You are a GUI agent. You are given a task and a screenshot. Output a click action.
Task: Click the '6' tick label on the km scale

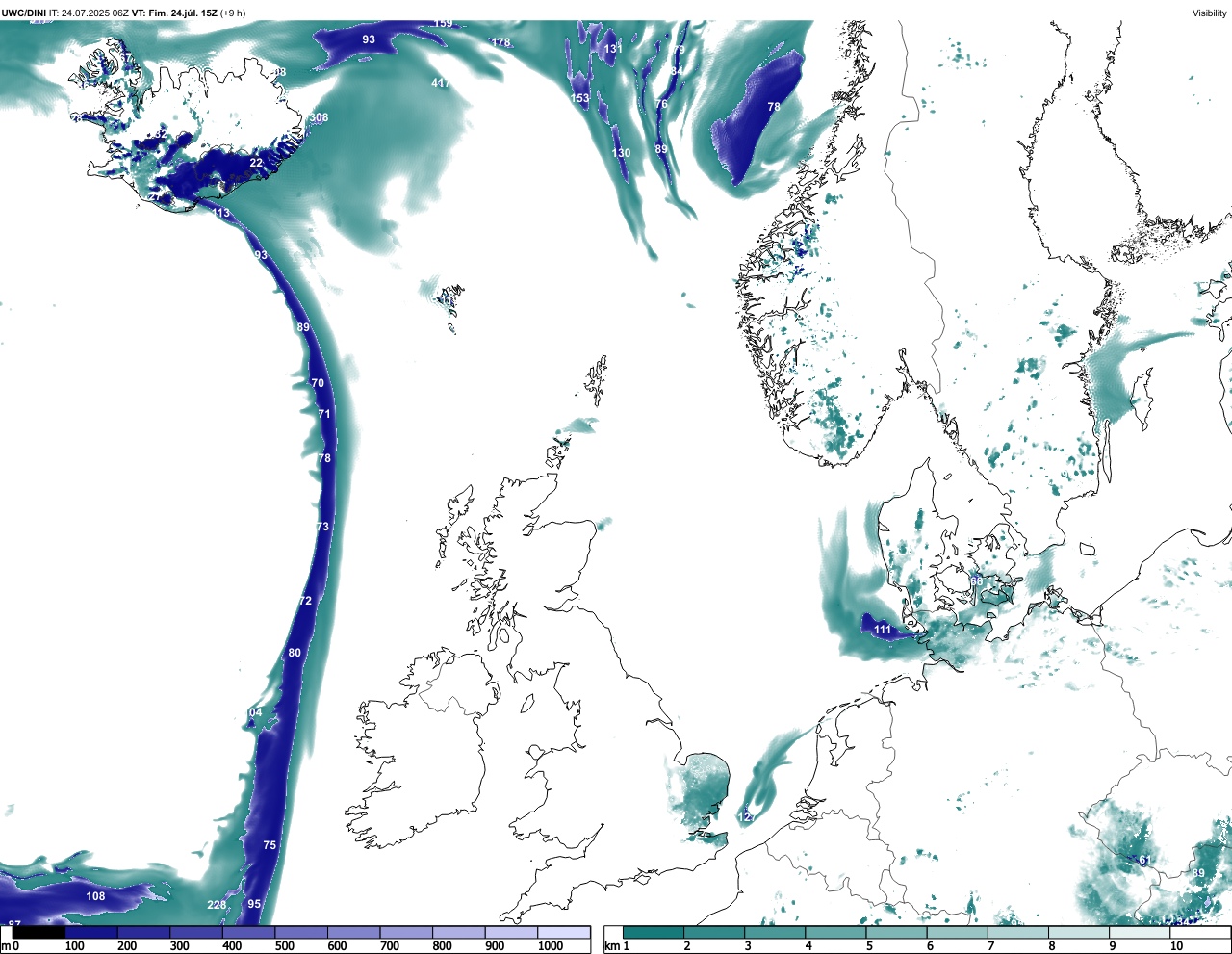pos(930,947)
